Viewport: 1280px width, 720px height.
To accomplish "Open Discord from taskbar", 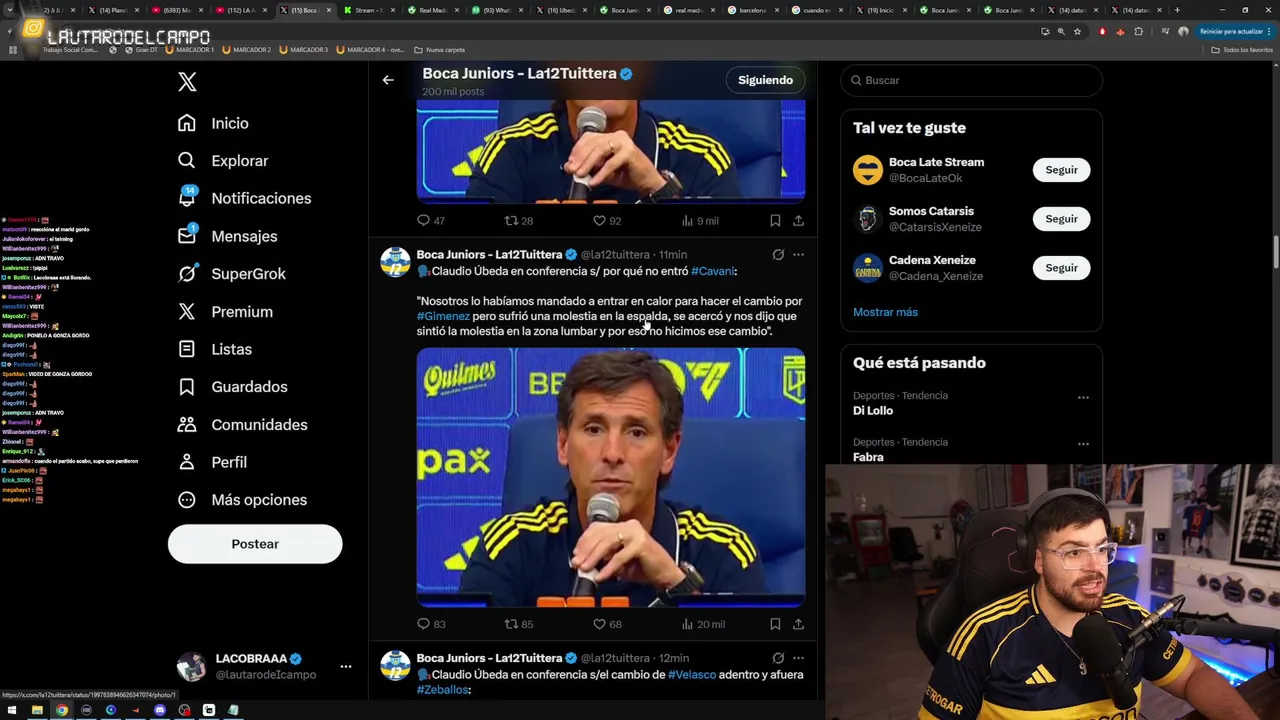I will [x=159, y=710].
